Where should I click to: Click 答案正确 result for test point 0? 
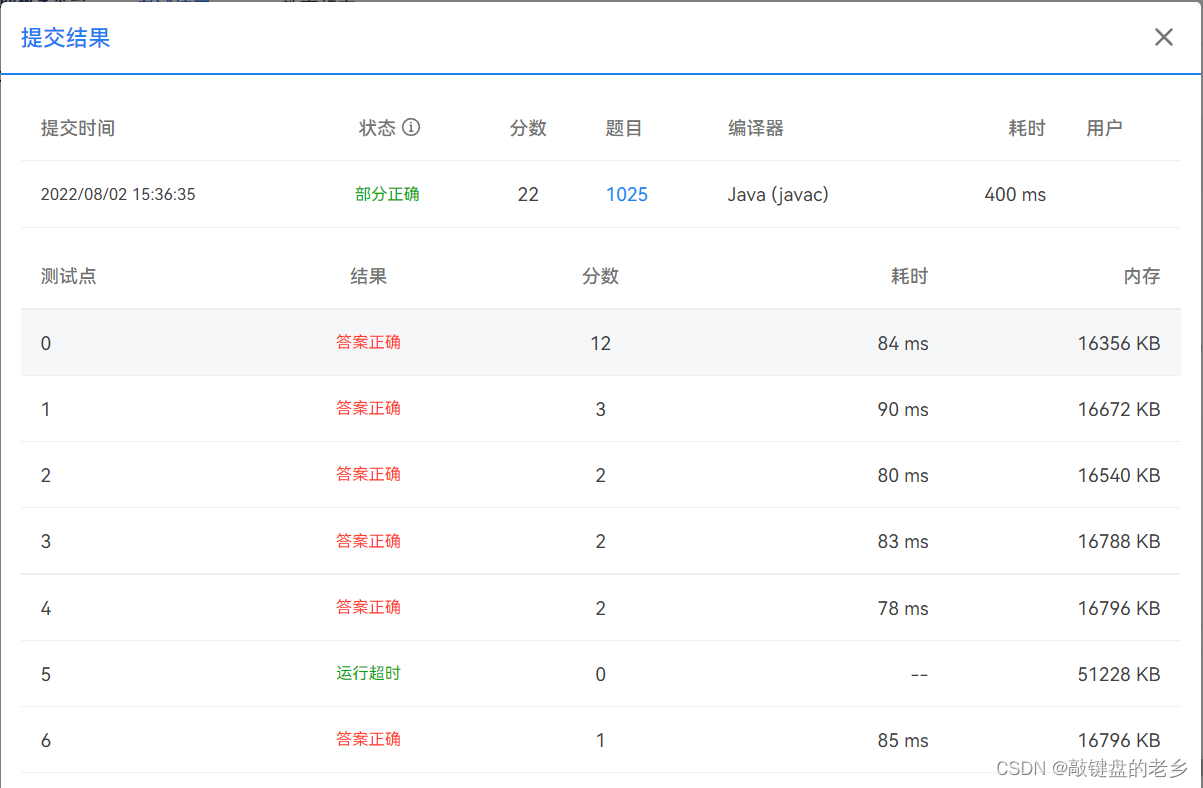point(368,341)
